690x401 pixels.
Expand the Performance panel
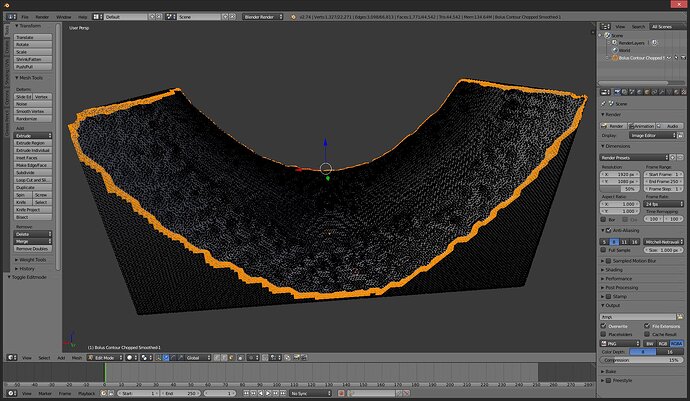point(617,279)
